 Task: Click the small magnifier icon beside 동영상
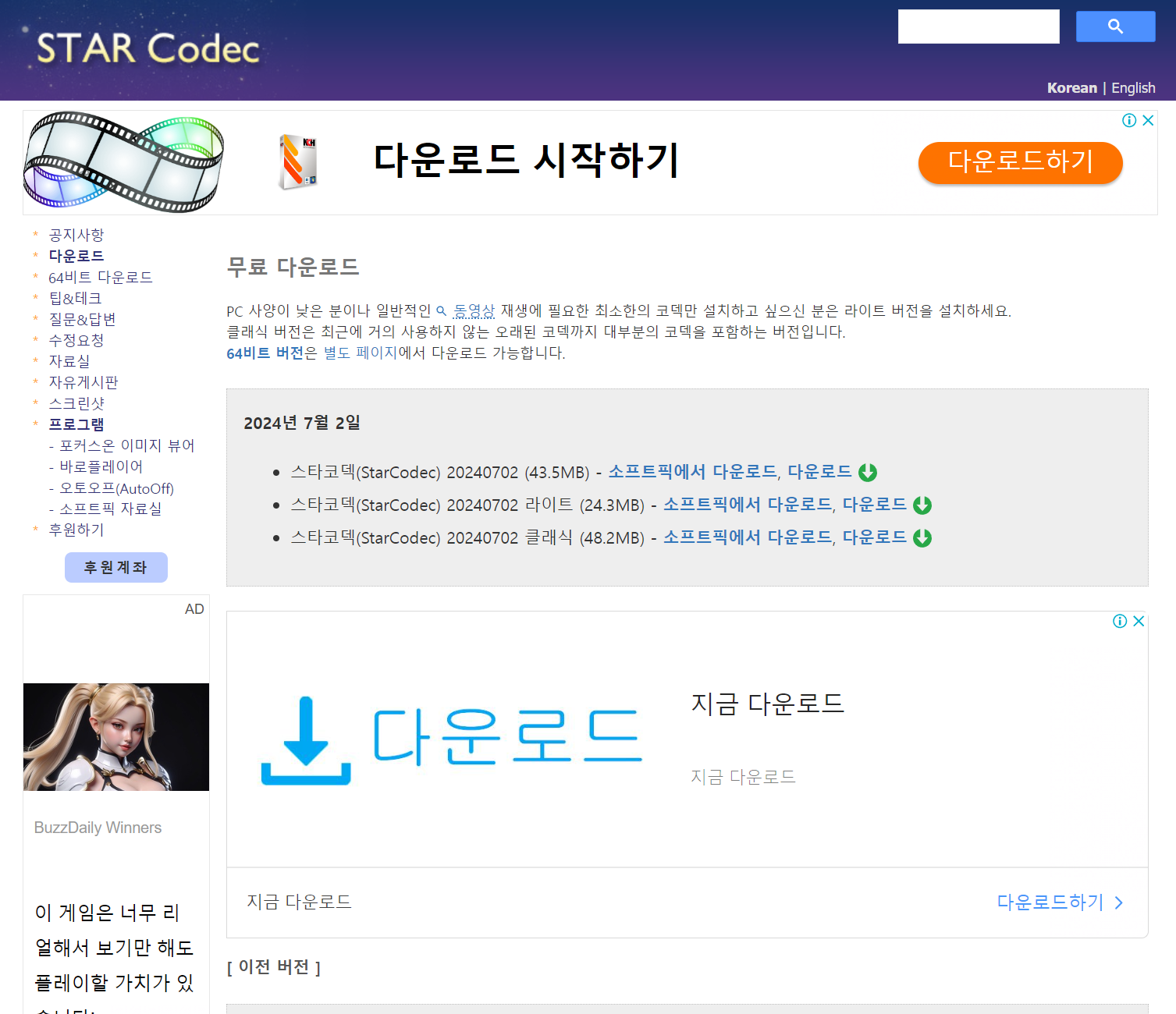(442, 310)
